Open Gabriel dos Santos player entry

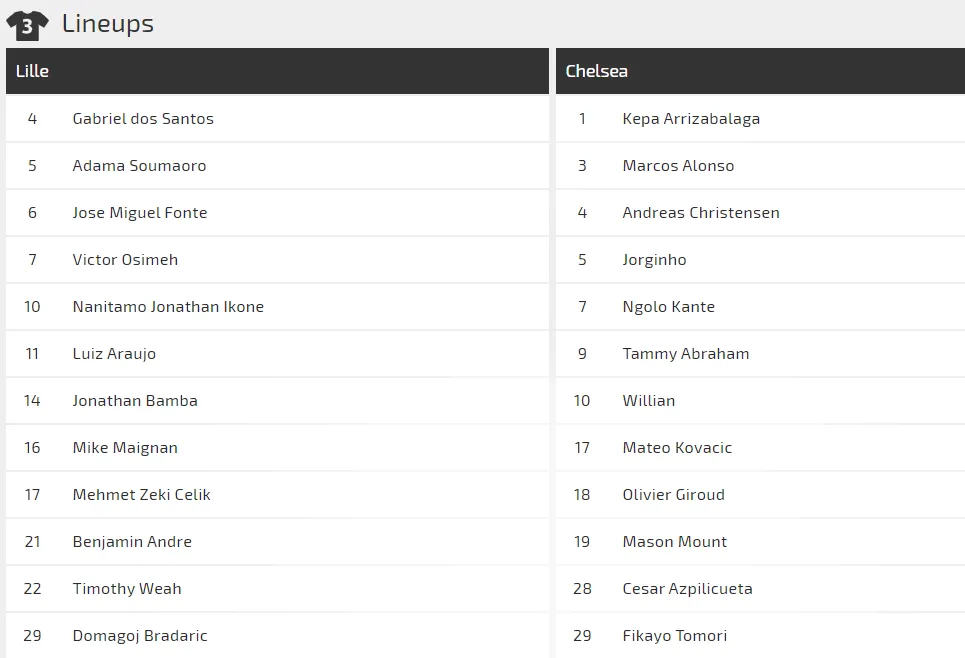(x=143, y=119)
